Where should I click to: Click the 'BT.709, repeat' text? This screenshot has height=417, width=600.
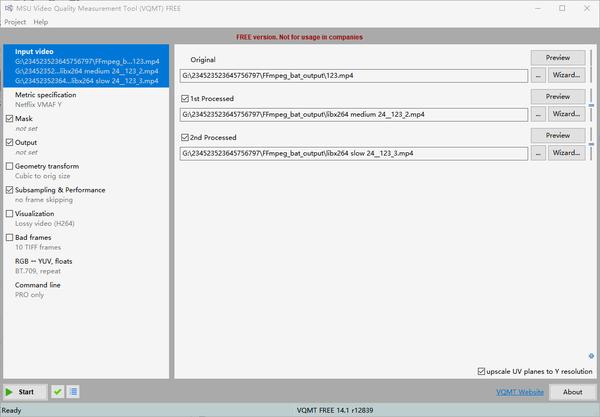pyautogui.click(x=38, y=271)
